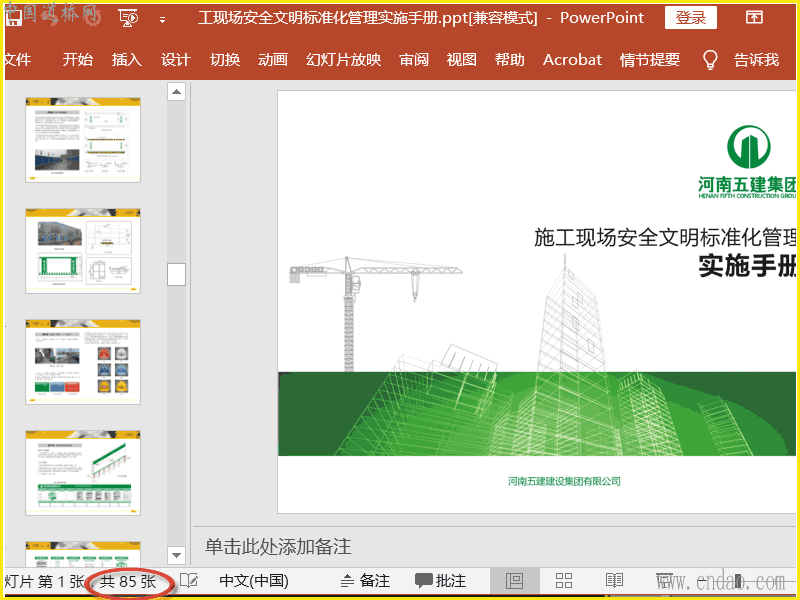Switch to Slide Sorter view icon
The image size is (800, 600).
point(564,581)
